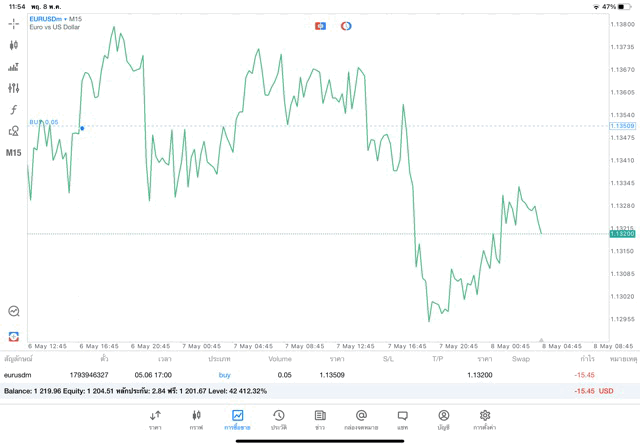Click the blue icon above the chart
This screenshot has height=447, width=640.
click(x=321, y=26)
